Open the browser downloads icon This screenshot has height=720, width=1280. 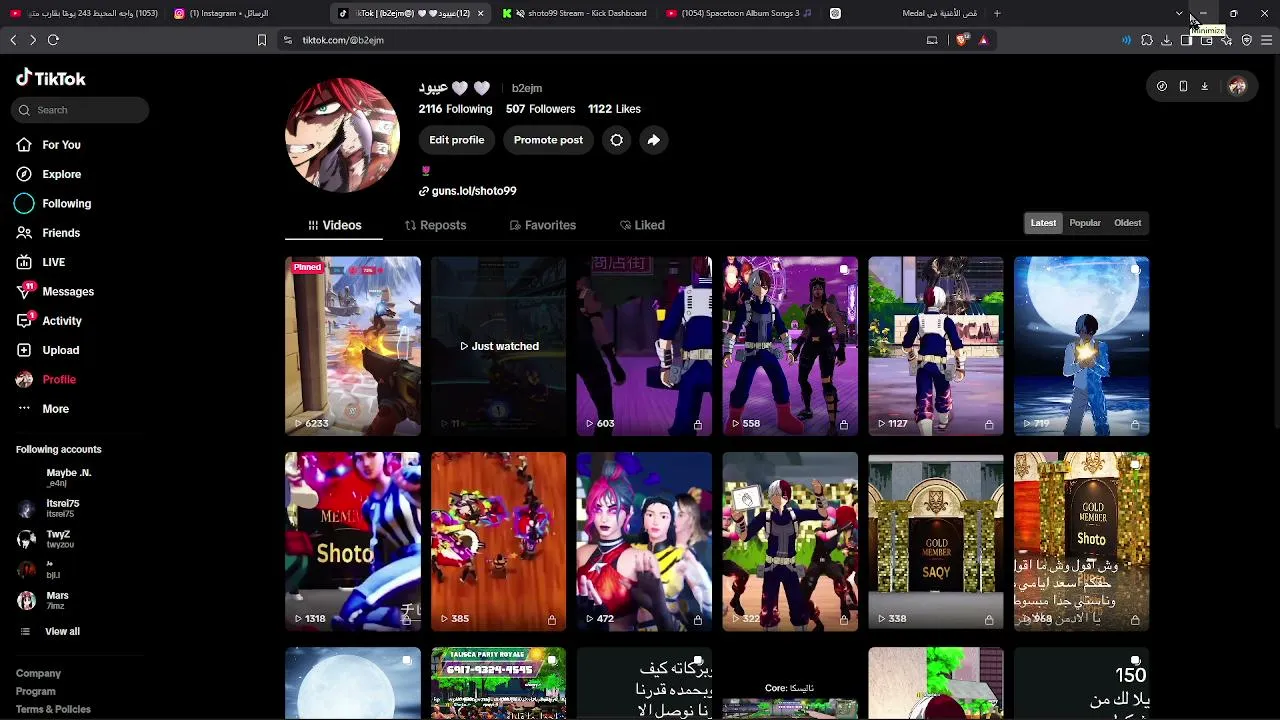click(1166, 40)
